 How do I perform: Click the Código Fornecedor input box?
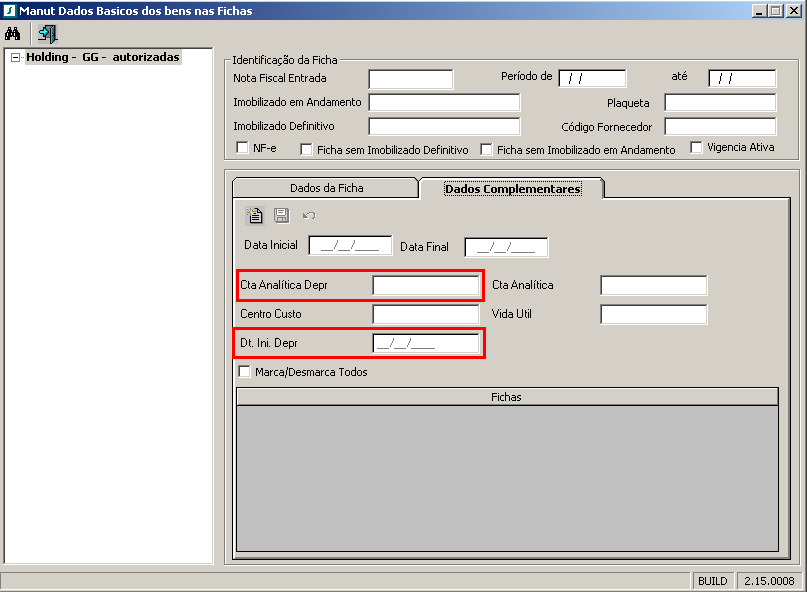[x=720, y=126]
